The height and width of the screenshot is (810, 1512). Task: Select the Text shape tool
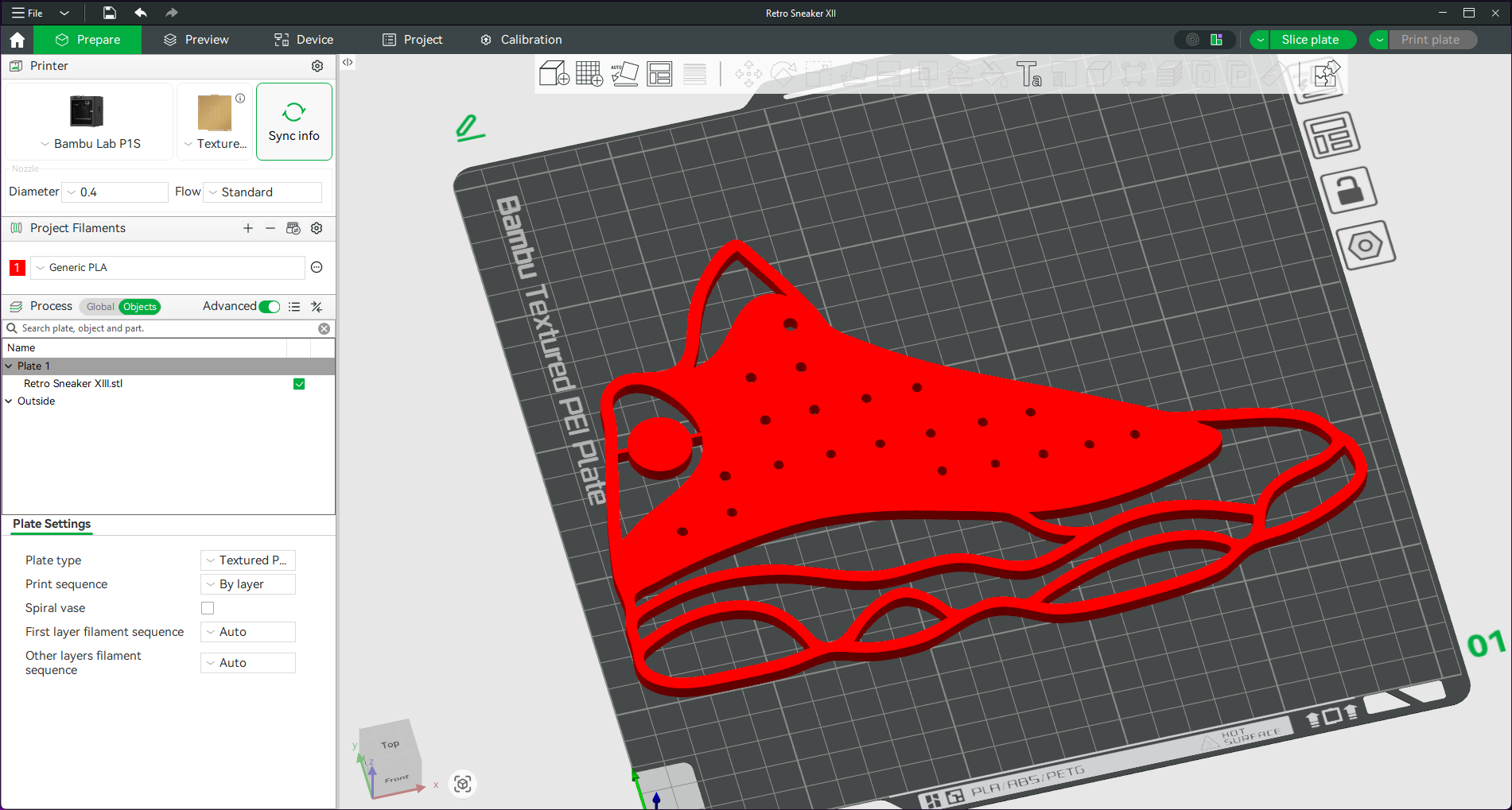1028,74
